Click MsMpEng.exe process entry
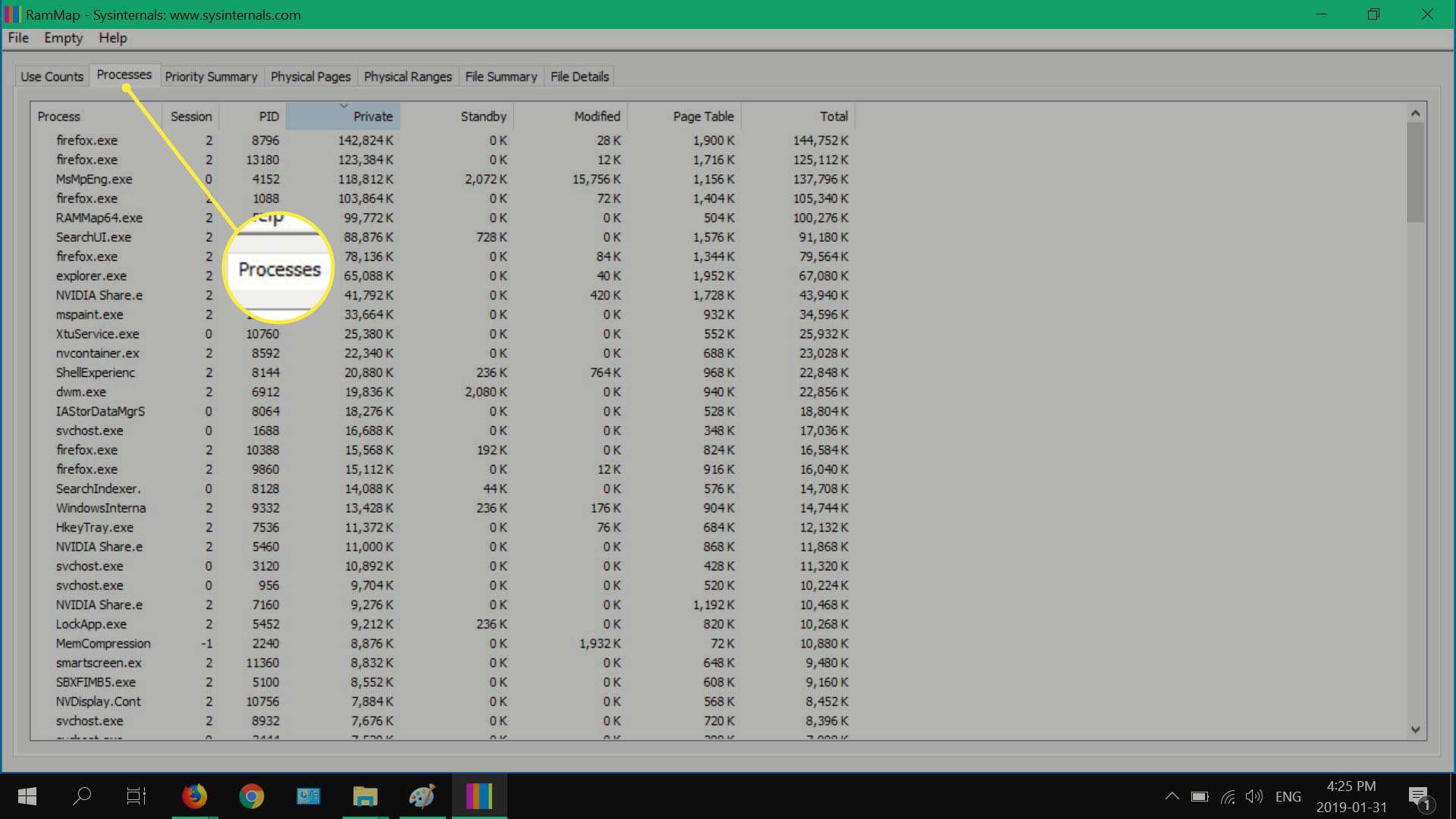Screen dimensions: 1456x819 95,179
